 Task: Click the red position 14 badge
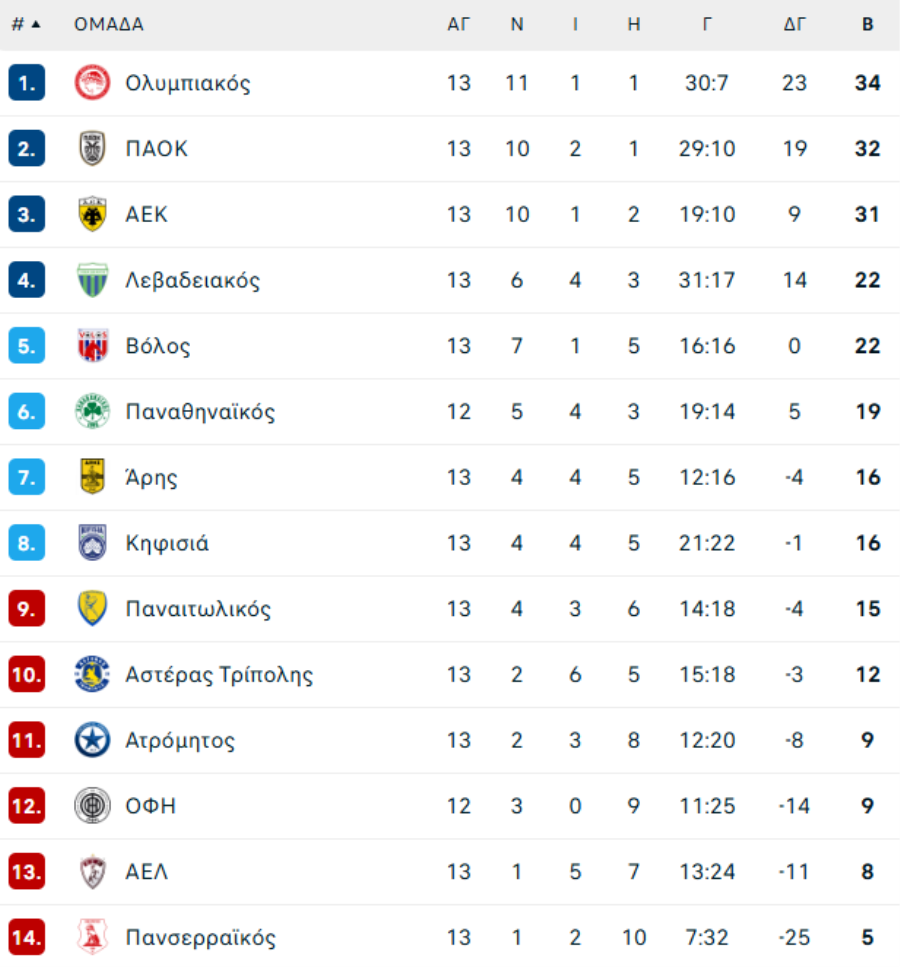click(27, 938)
